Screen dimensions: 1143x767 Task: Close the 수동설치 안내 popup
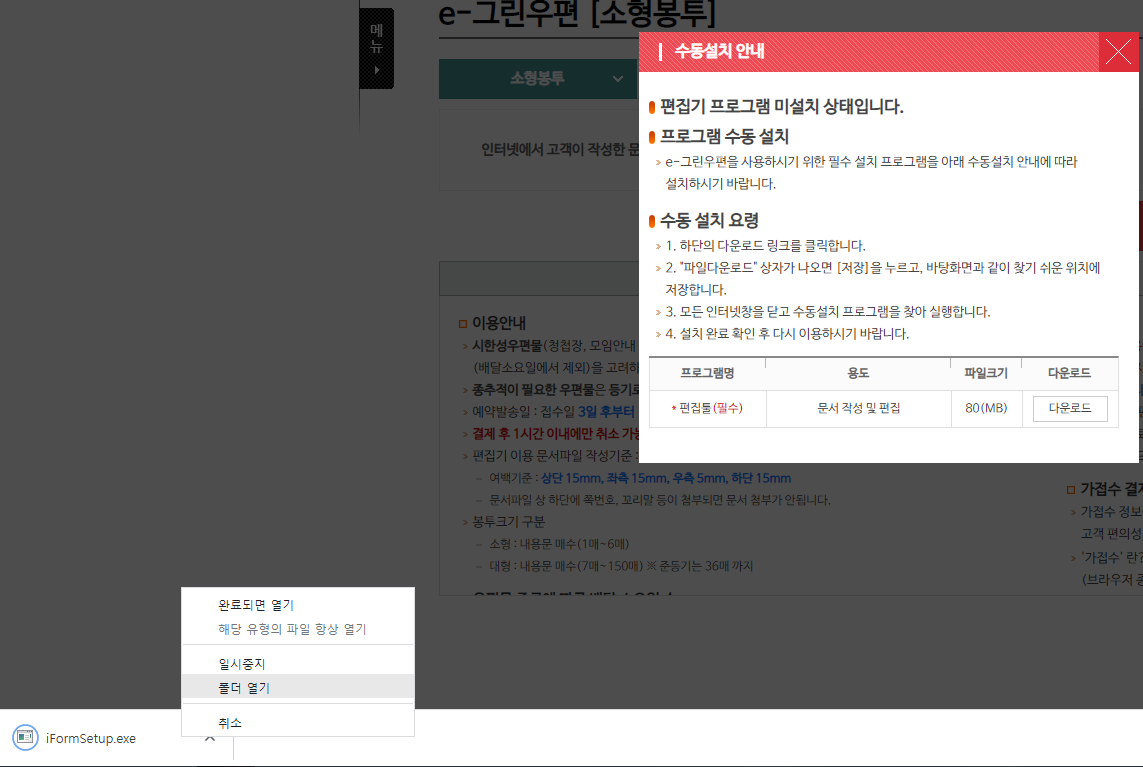(x=1118, y=52)
